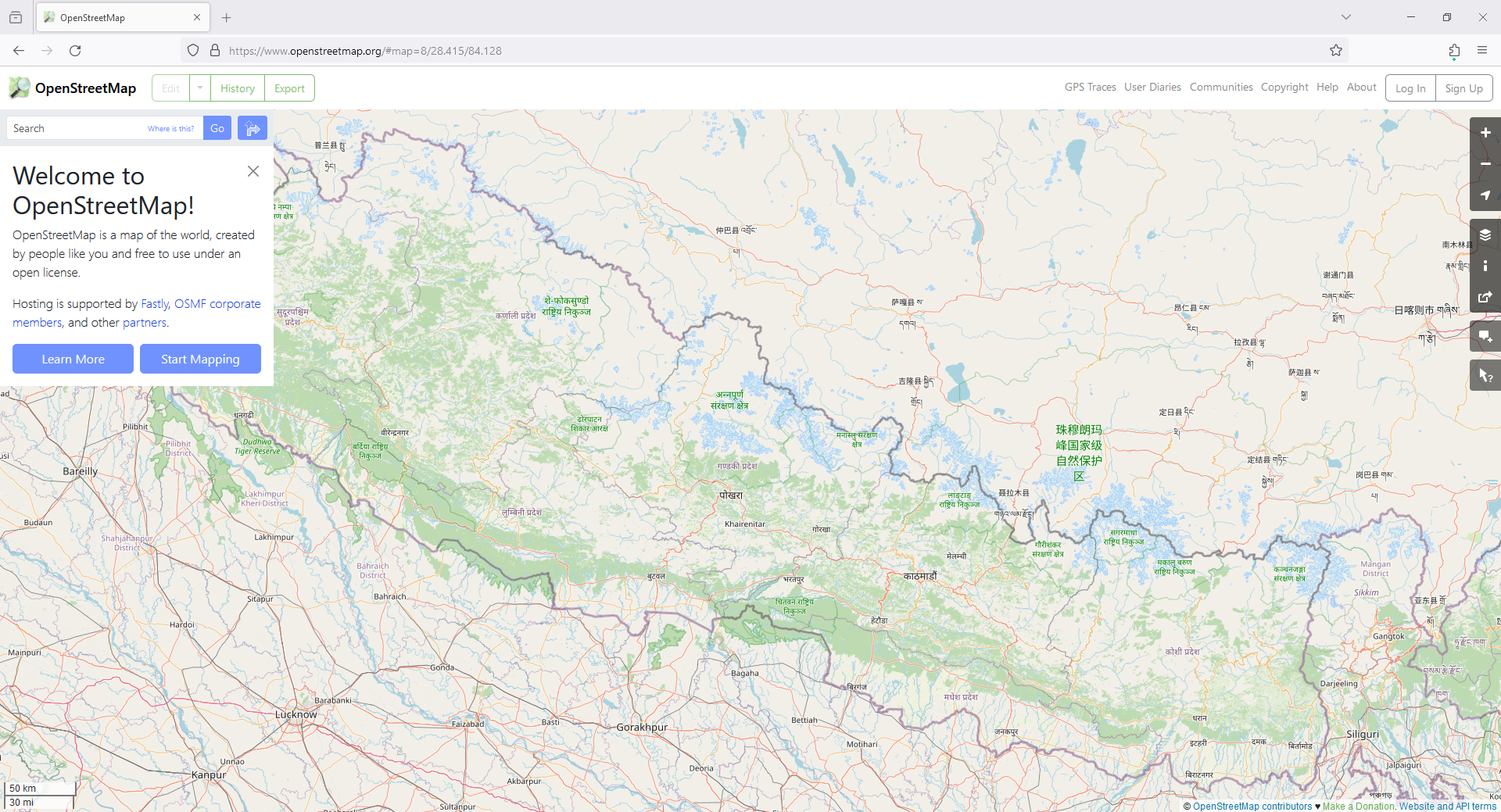This screenshot has height=812, width=1501.
Task: Open the Communities page
Action: [1221, 87]
